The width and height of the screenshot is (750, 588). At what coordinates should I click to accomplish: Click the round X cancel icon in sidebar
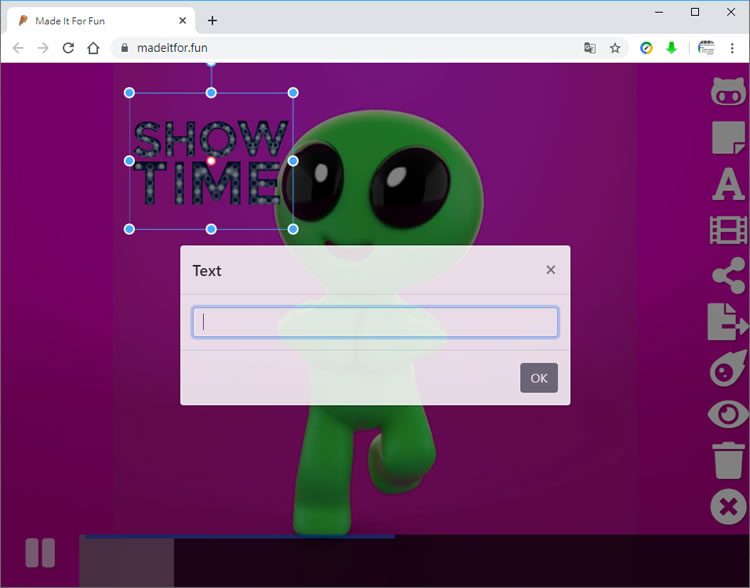pyautogui.click(x=728, y=507)
